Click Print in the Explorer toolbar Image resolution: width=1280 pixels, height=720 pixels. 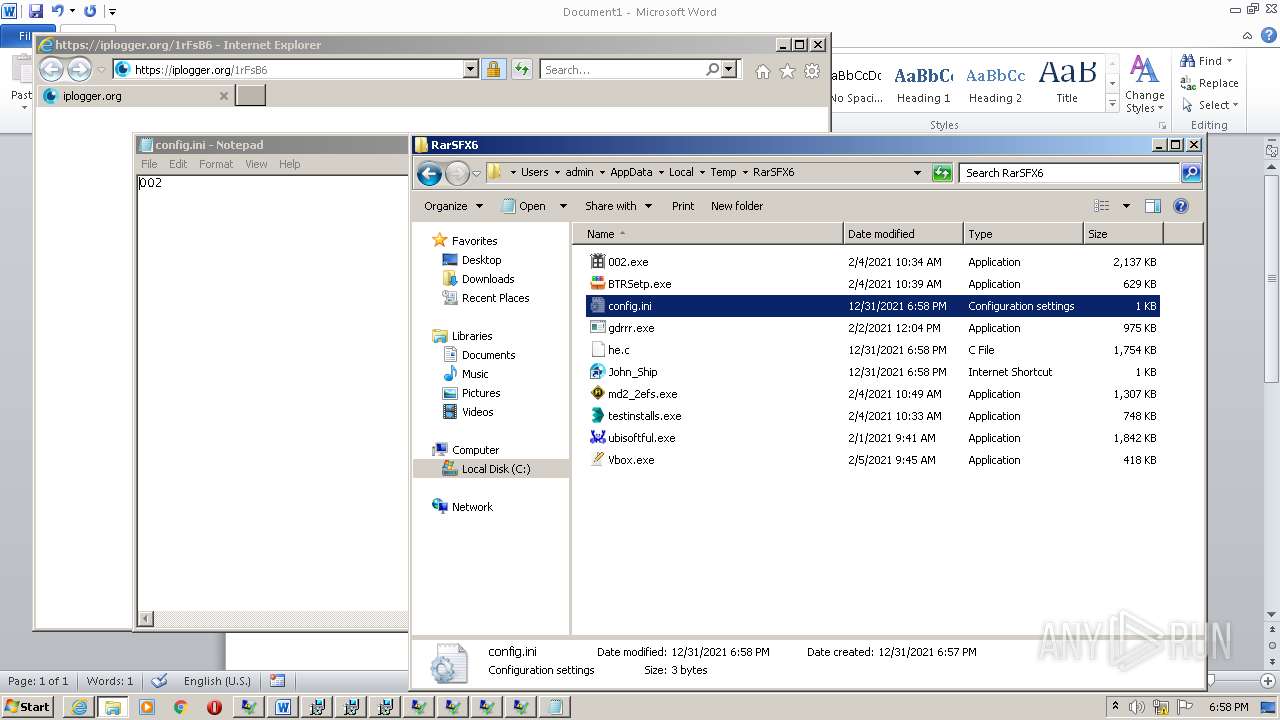[x=683, y=206]
